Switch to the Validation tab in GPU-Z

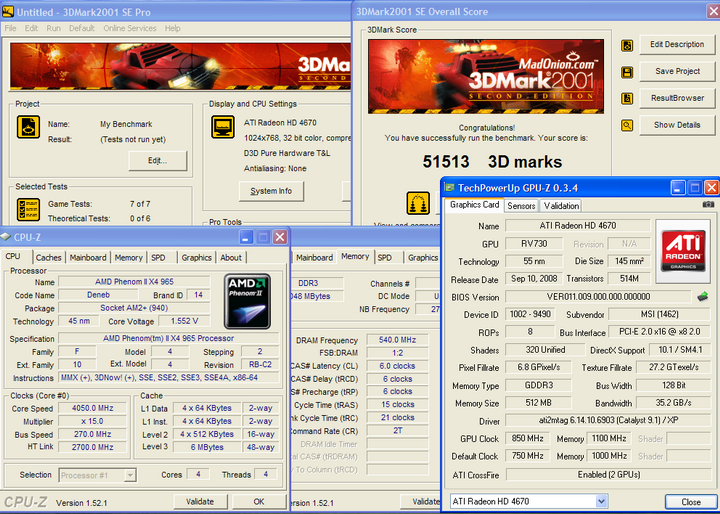point(561,206)
